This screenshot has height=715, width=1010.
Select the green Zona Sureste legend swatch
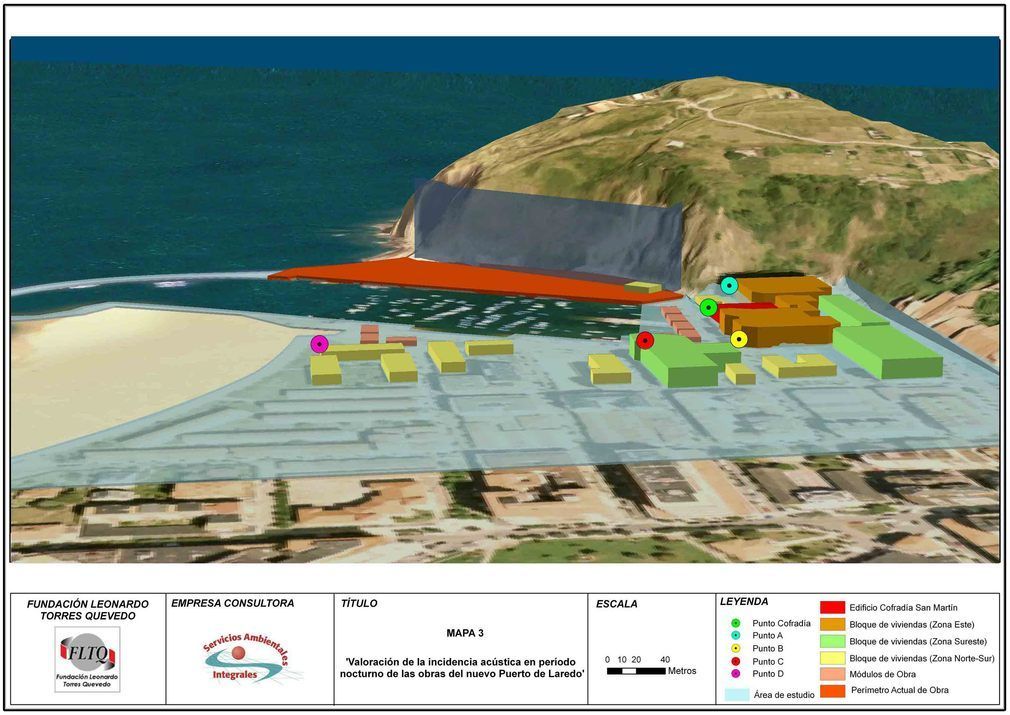(x=832, y=641)
